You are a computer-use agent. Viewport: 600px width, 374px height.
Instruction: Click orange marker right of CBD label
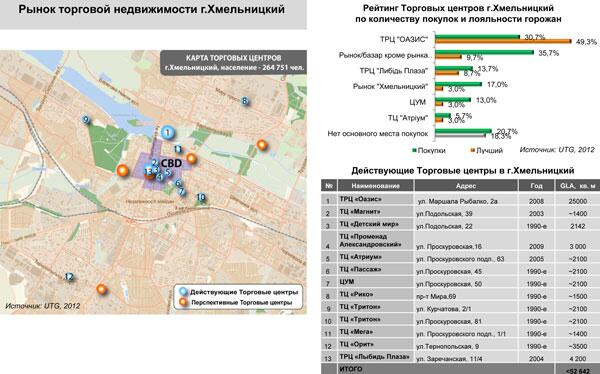pyautogui.click(x=191, y=158)
